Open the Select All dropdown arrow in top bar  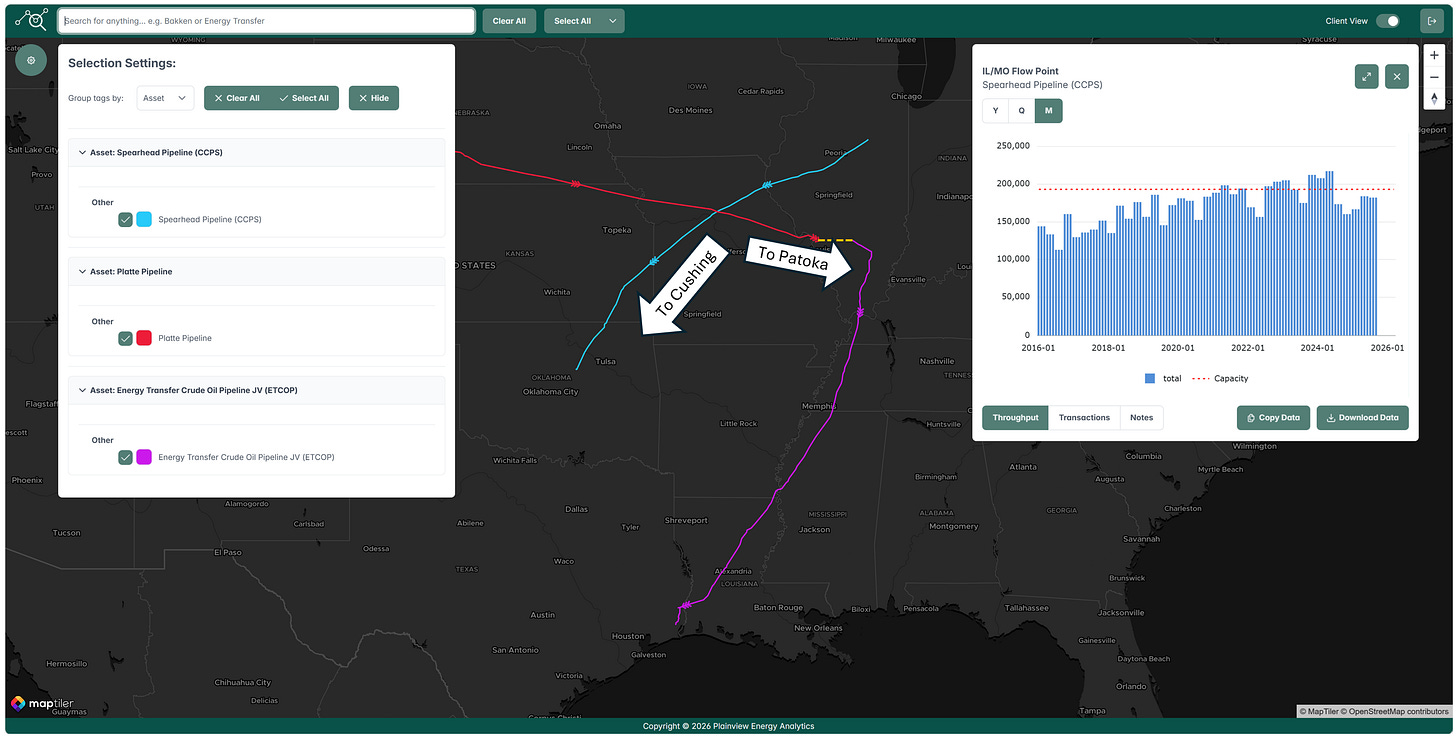click(x=612, y=21)
